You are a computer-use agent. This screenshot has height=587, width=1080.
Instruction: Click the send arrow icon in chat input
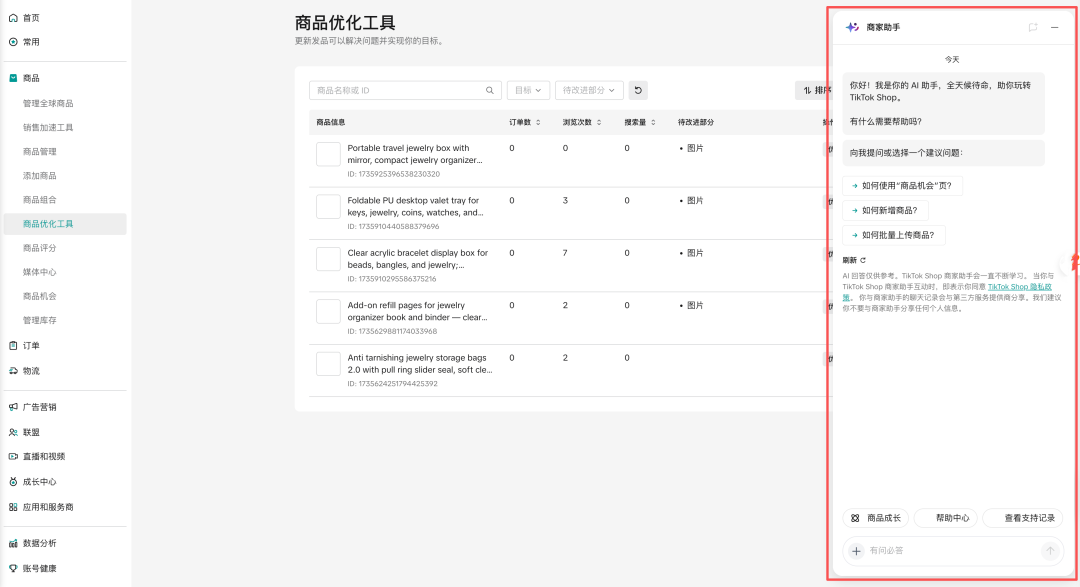pos(1050,550)
